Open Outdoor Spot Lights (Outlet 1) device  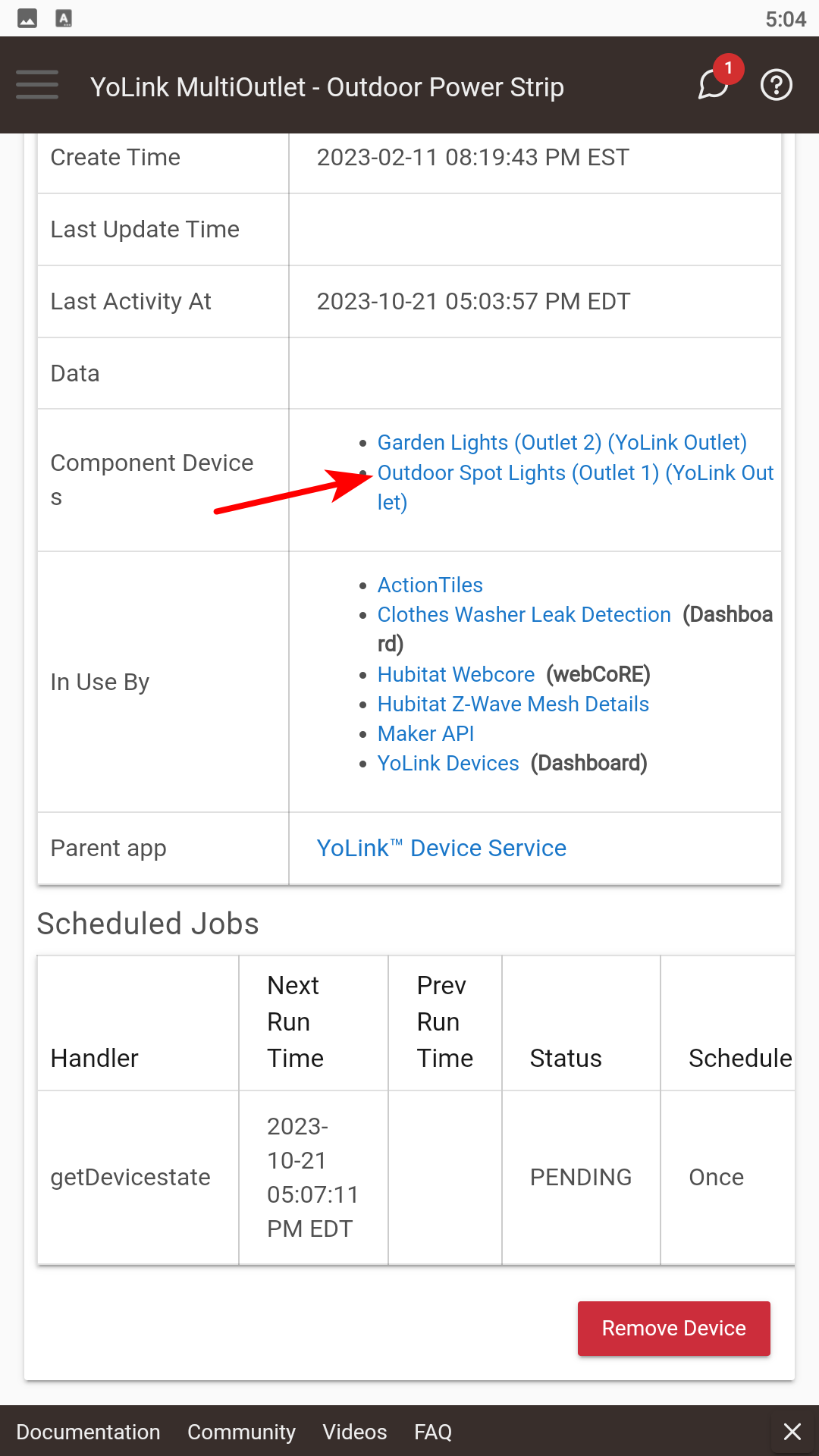pyautogui.click(x=576, y=487)
